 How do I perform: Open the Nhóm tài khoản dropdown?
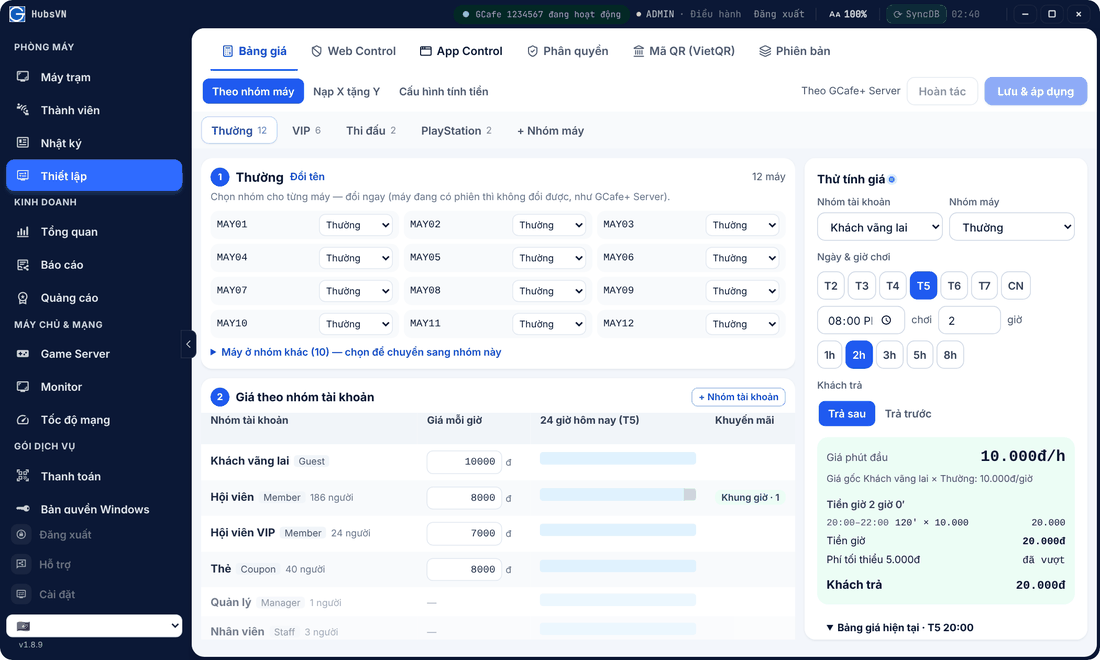click(x=880, y=227)
